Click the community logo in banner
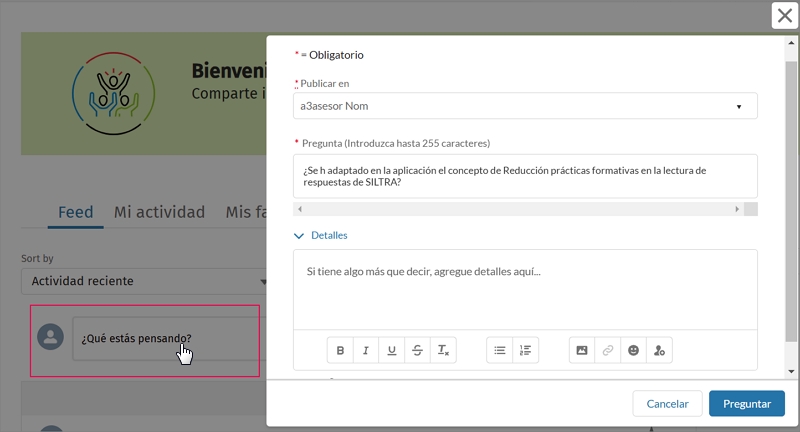This screenshot has height=432, width=800. pyautogui.click(x=113, y=93)
